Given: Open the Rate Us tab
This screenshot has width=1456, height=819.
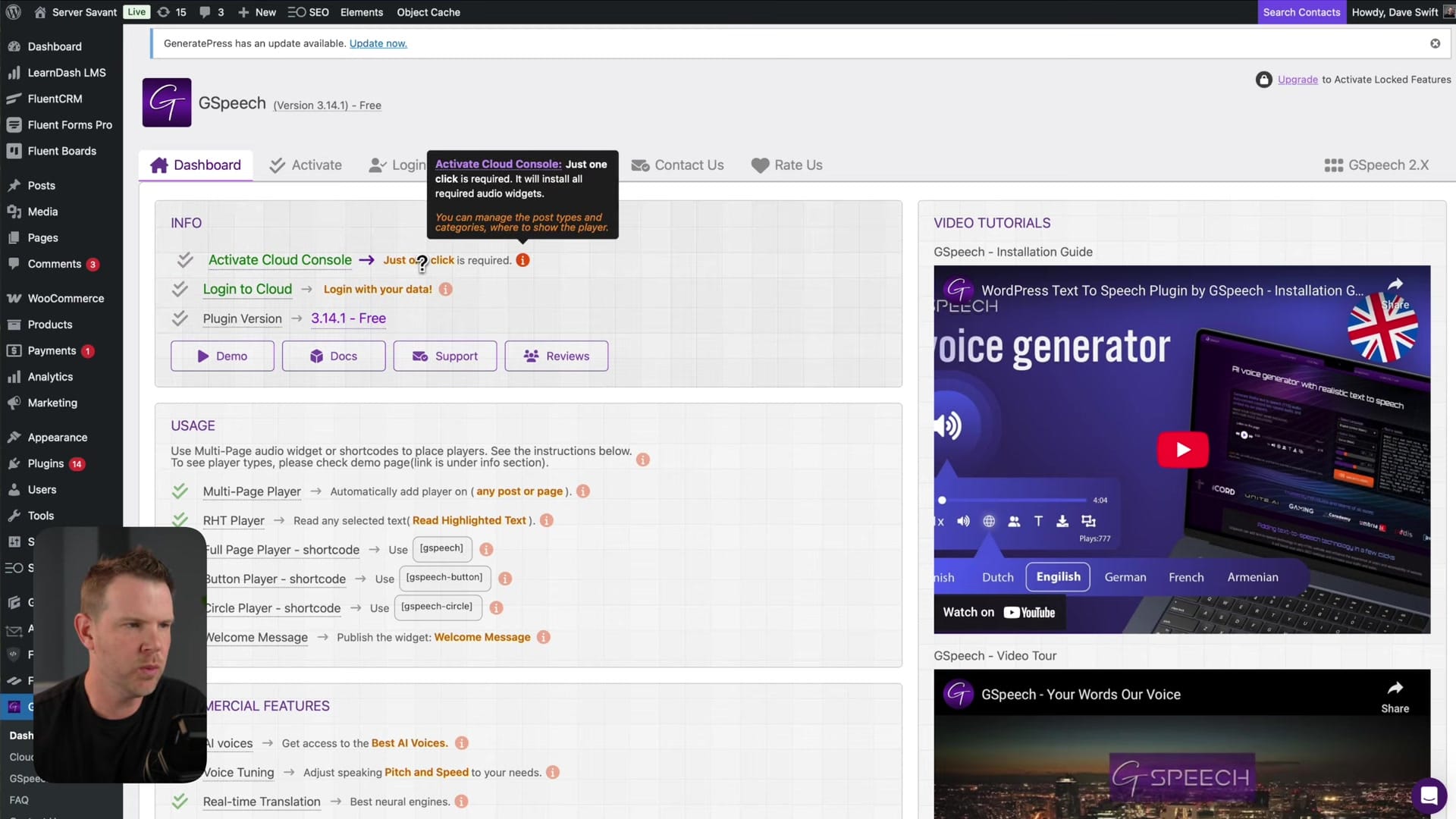Looking at the screenshot, I should click(786, 165).
